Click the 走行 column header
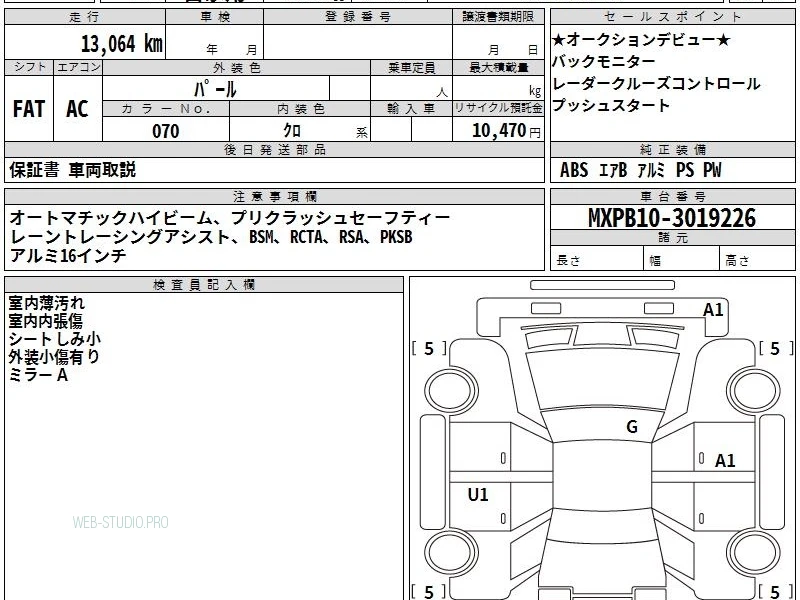Image resolution: width=800 pixels, height=600 pixels. pyautogui.click(x=85, y=17)
